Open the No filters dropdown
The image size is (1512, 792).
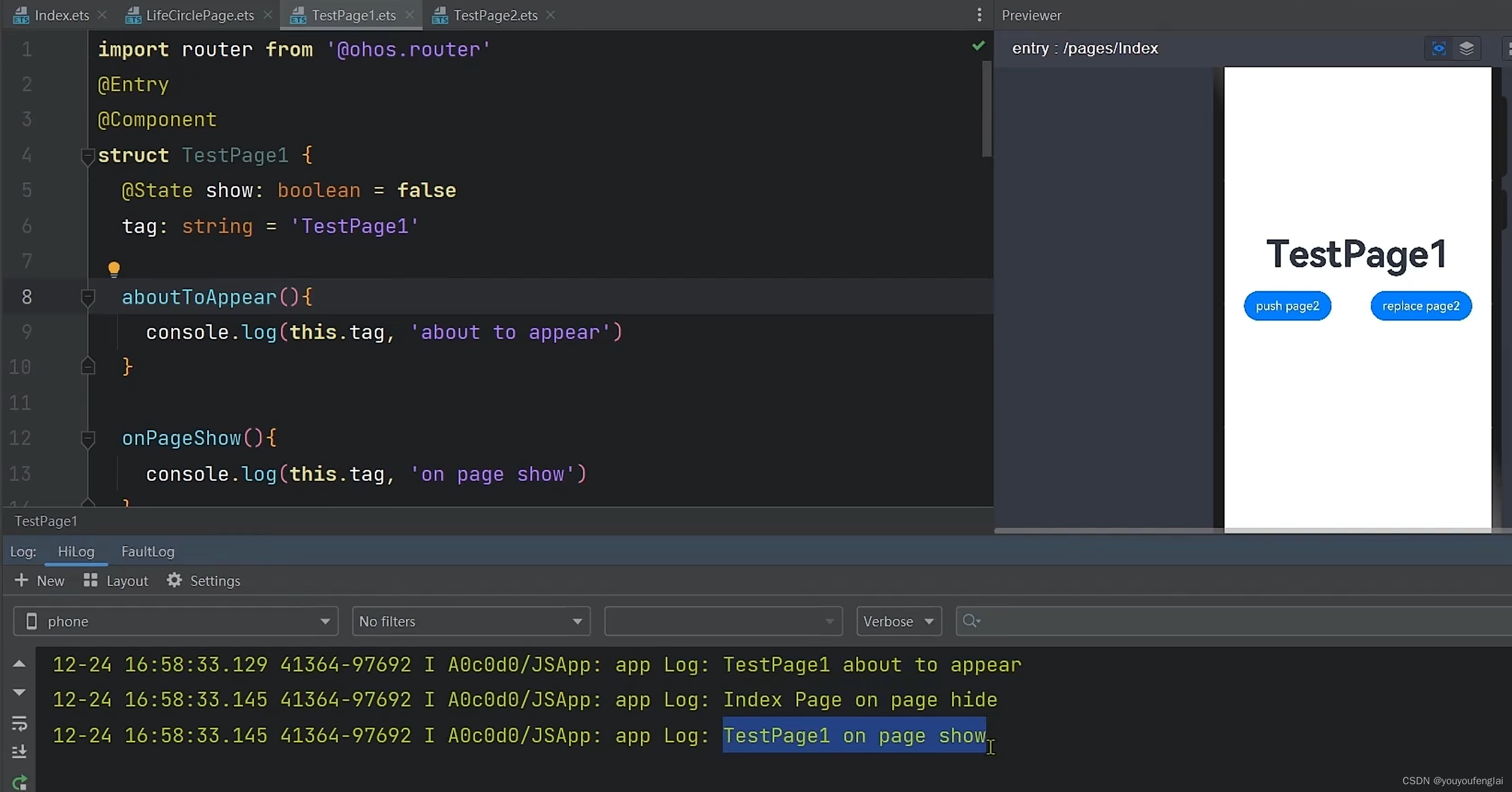coord(471,621)
